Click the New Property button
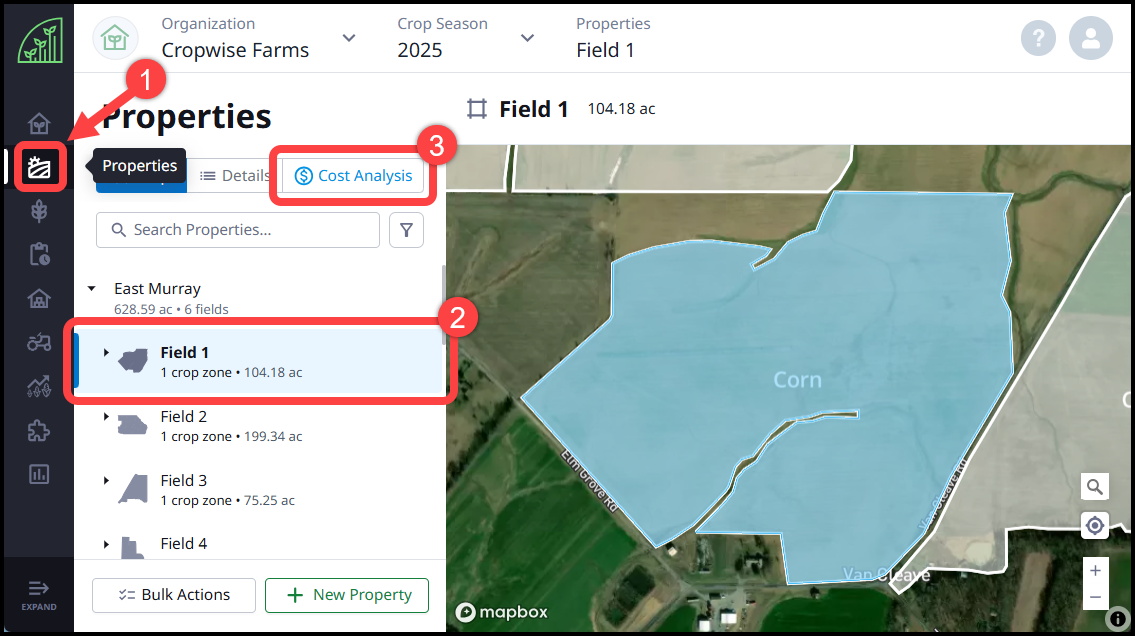 point(347,595)
